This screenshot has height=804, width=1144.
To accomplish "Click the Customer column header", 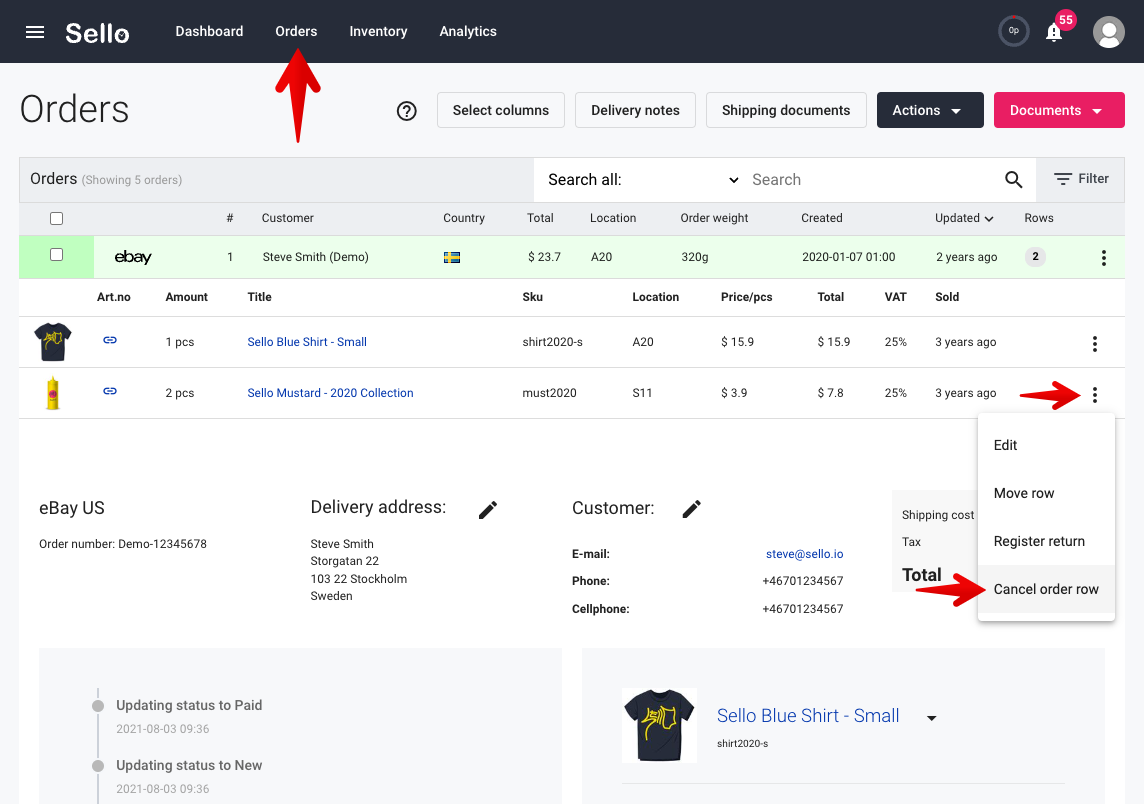I will click(x=287, y=218).
